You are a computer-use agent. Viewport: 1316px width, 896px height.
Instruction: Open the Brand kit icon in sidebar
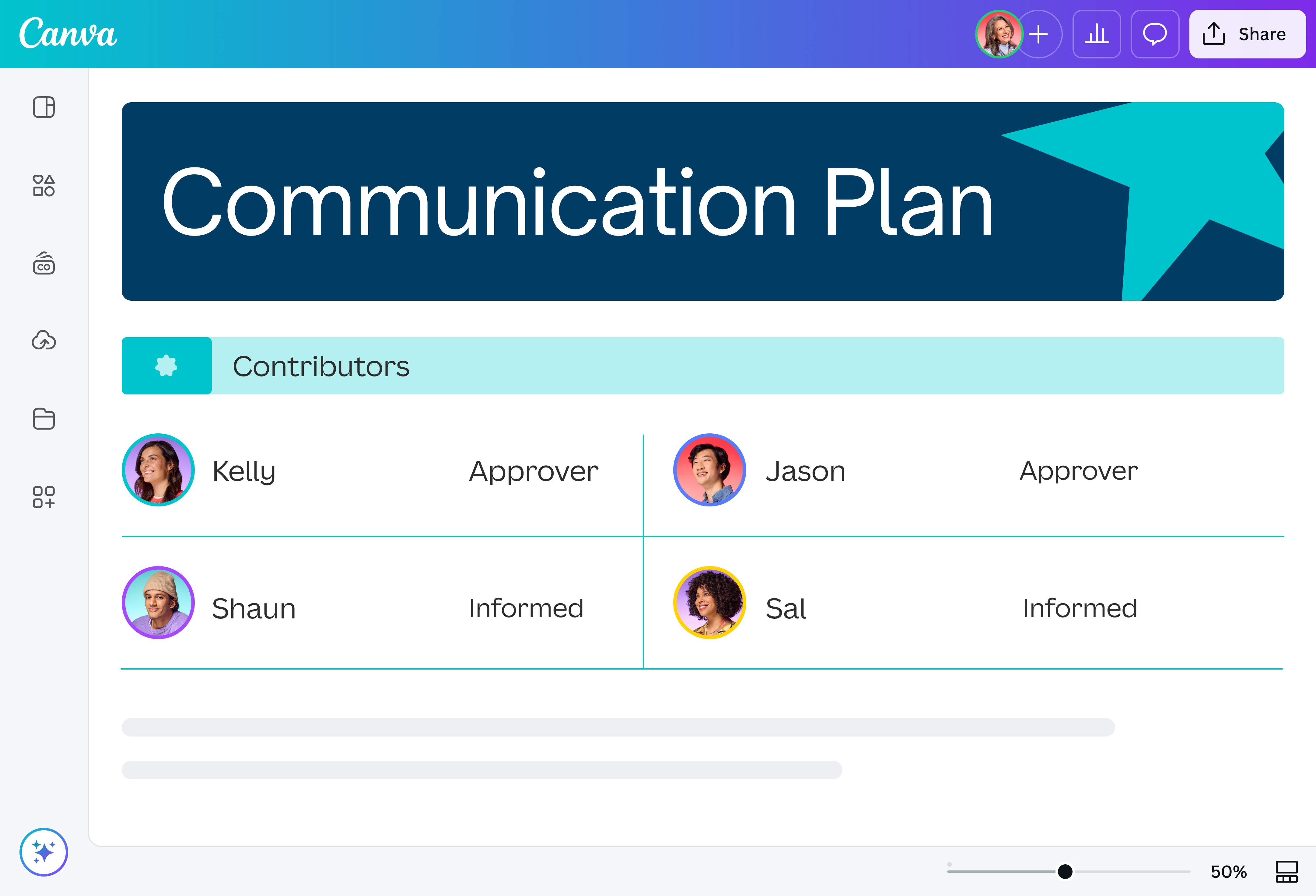(x=44, y=263)
